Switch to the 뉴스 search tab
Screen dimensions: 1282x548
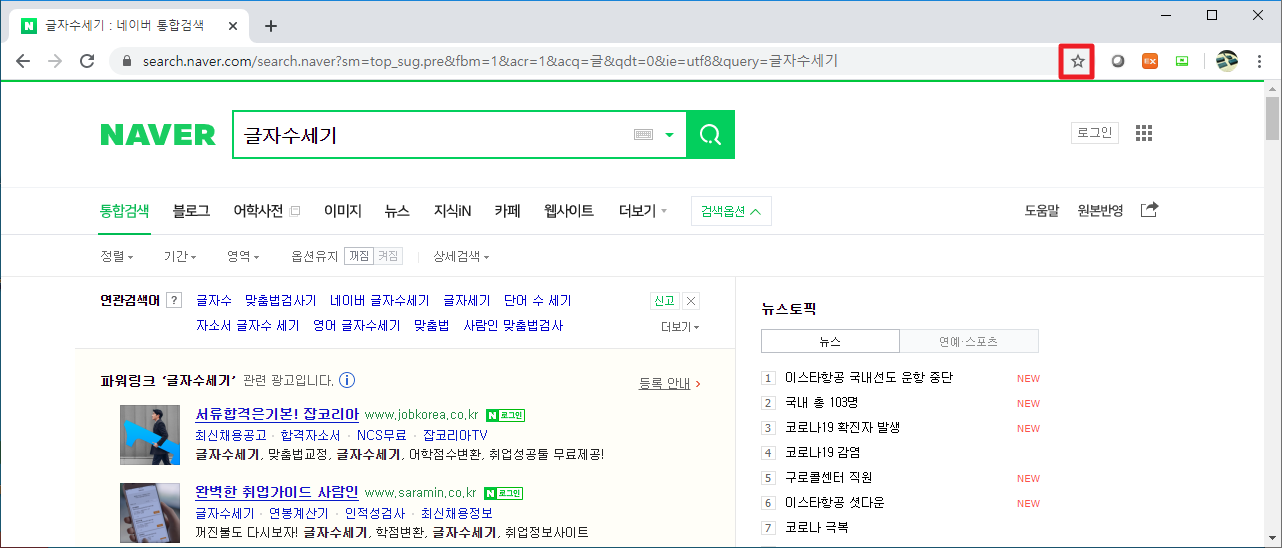(x=397, y=211)
